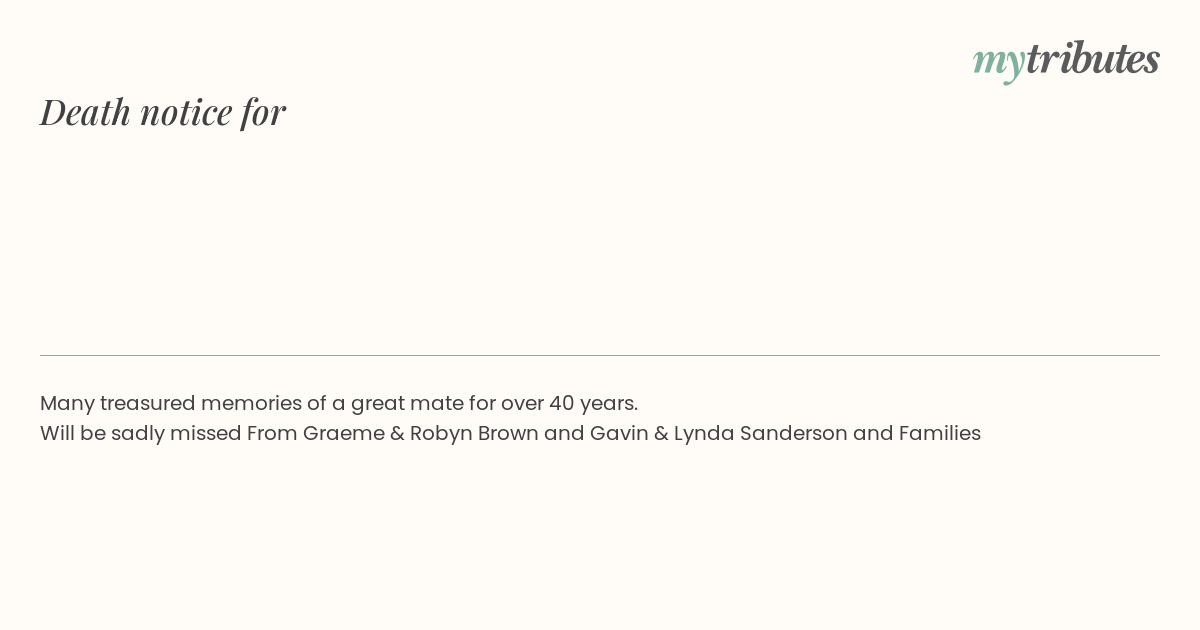This screenshot has width=1200, height=630.
Task: Select the "Death notice for" heading
Action: tap(163, 111)
